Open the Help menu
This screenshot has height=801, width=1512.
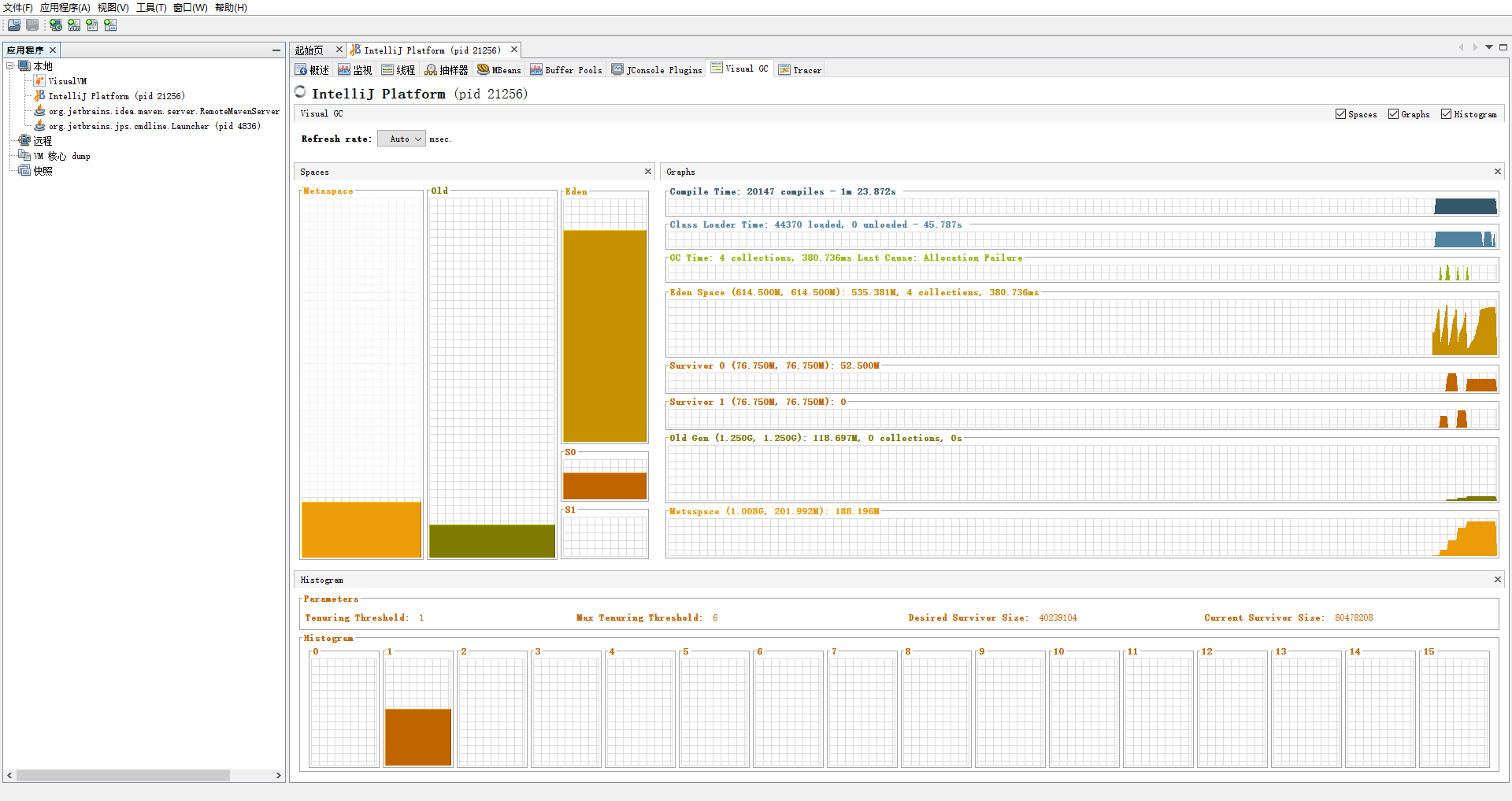[x=231, y=8]
